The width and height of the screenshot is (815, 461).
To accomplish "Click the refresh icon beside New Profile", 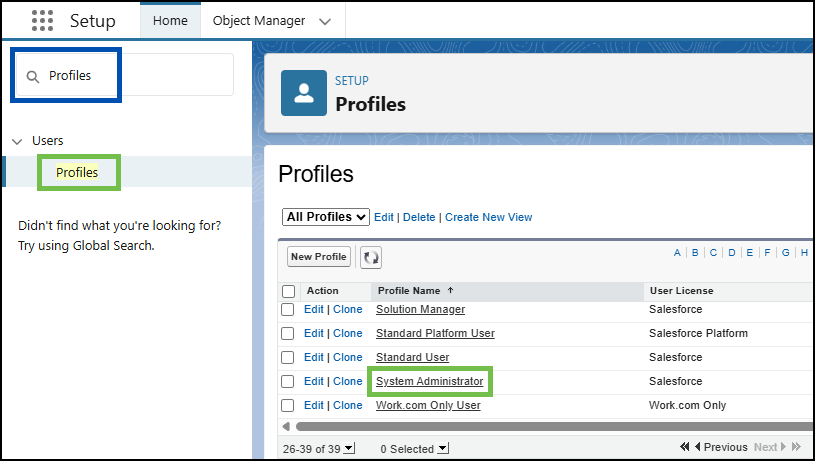I will (x=371, y=257).
